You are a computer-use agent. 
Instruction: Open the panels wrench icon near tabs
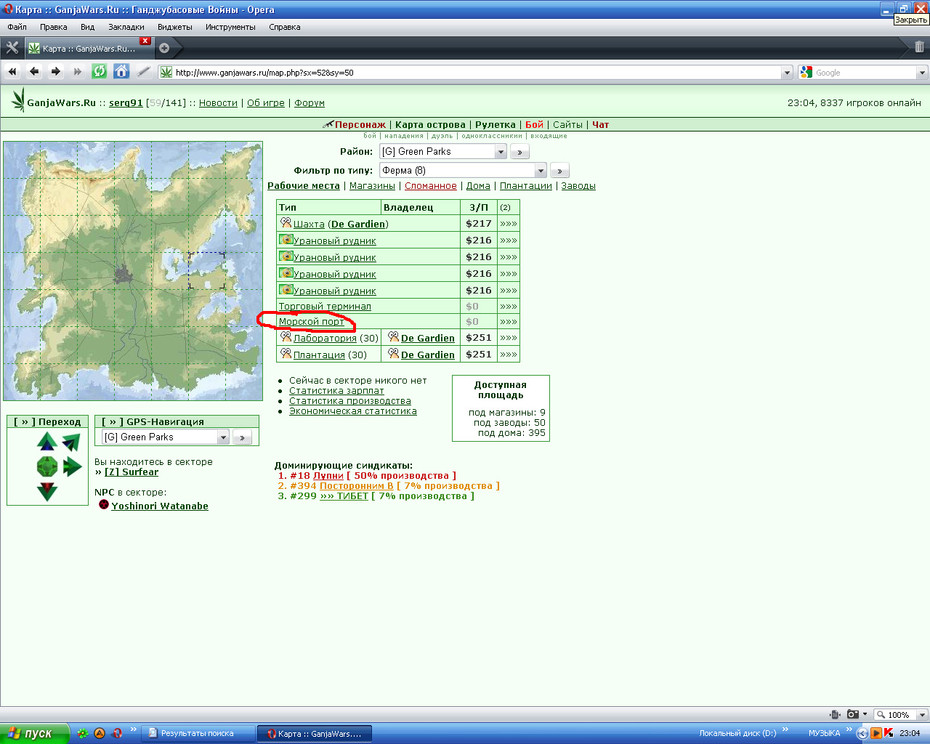[x=12, y=47]
